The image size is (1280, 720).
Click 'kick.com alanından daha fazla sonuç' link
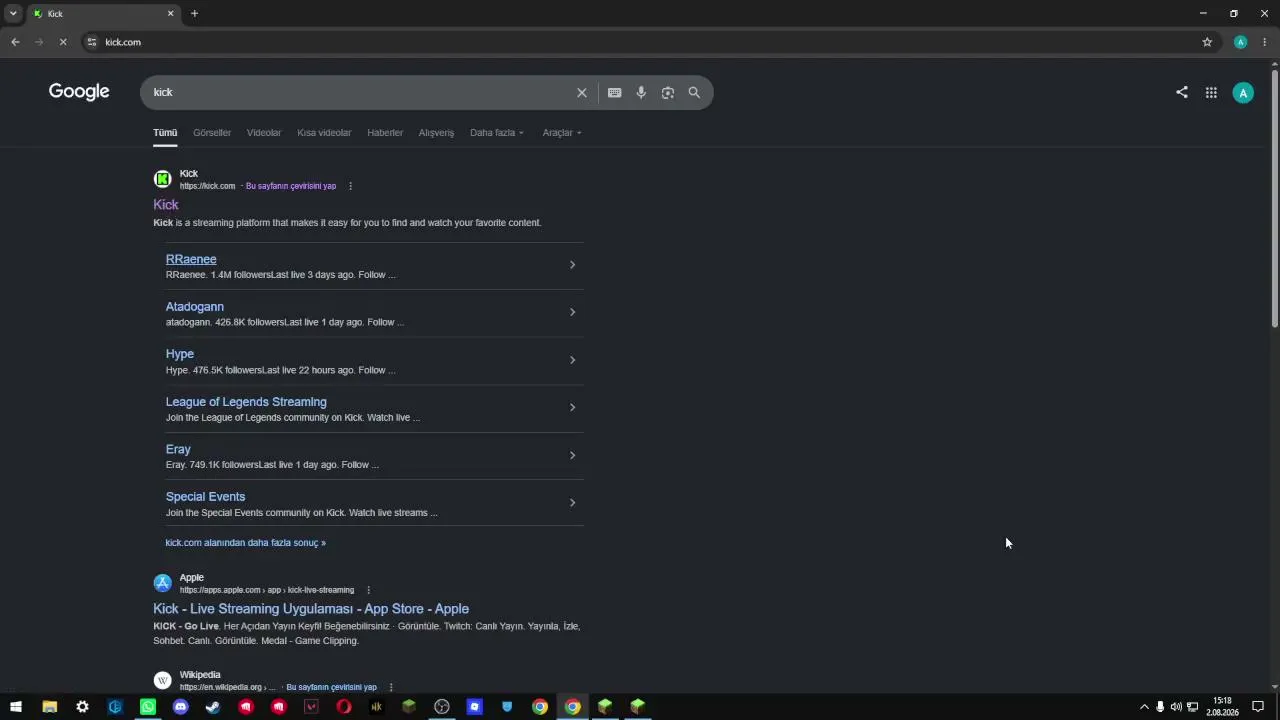click(246, 543)
